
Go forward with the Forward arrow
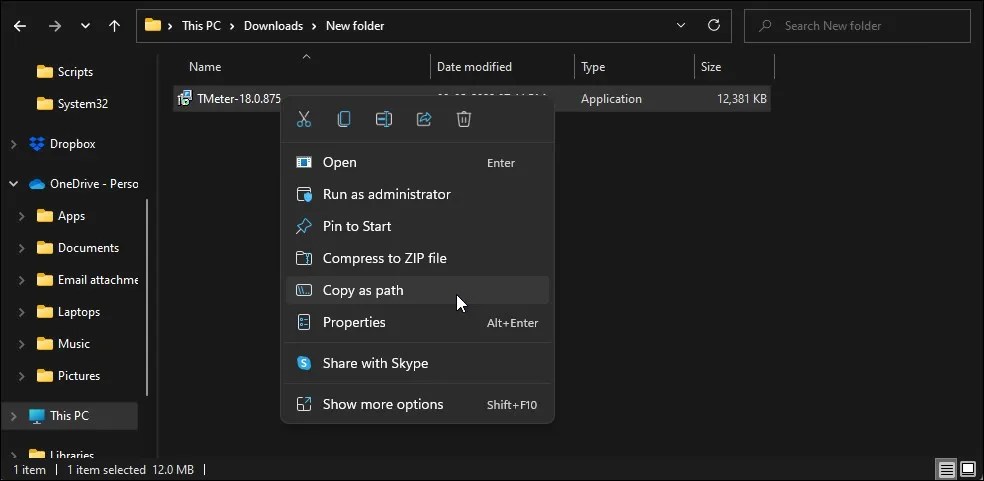tap(55, 26)
